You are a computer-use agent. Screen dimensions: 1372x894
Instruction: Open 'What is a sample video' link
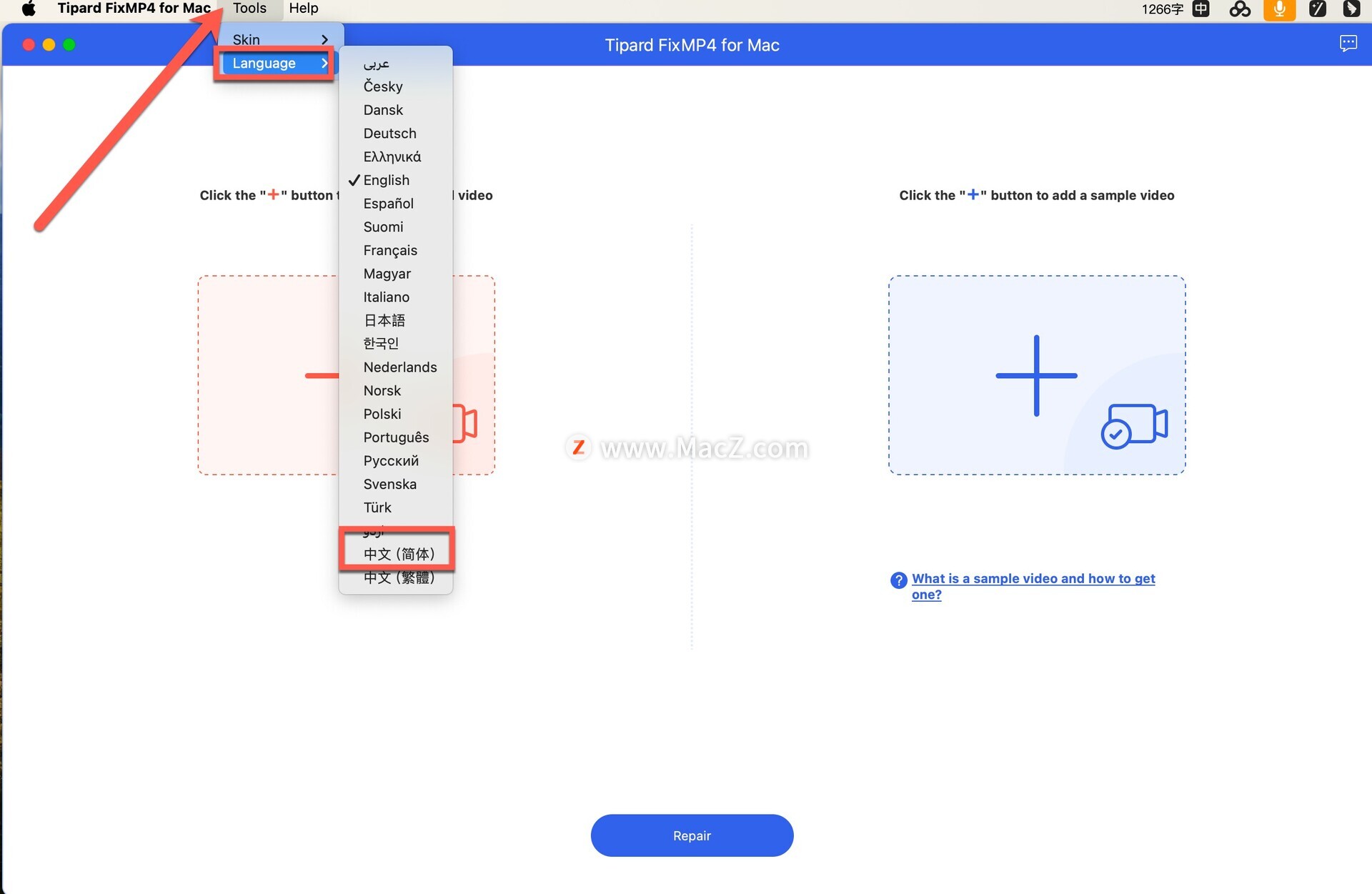1033,586
